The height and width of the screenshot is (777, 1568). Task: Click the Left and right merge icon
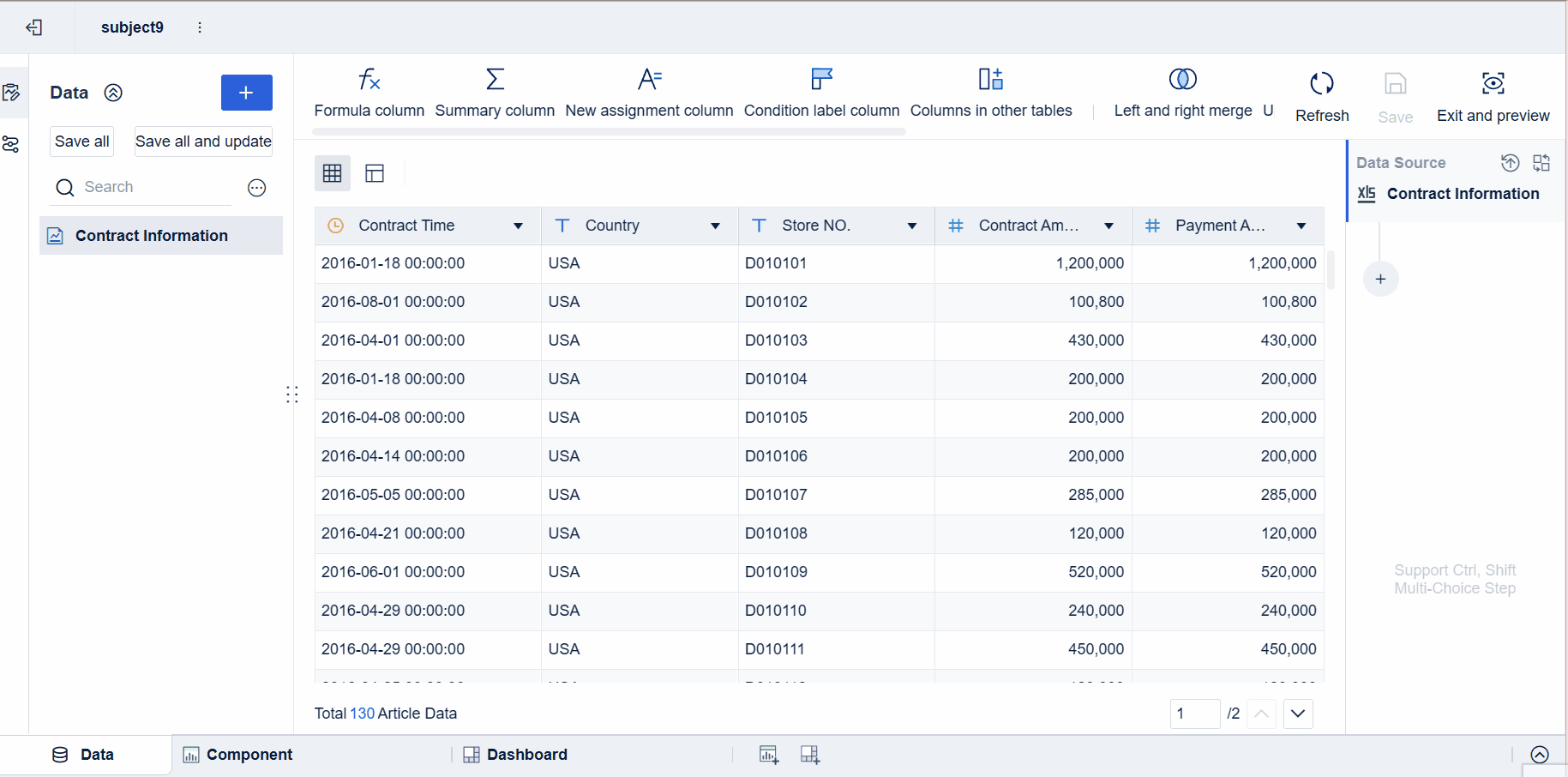pyautogui.click(x=1182, y=80)
